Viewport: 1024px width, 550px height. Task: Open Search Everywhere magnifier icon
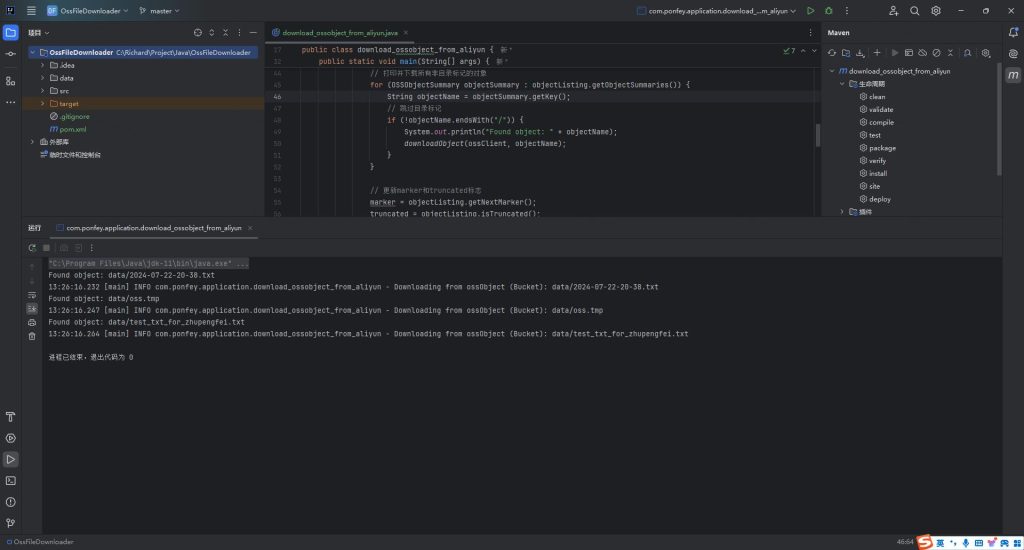tap(914, 11)
